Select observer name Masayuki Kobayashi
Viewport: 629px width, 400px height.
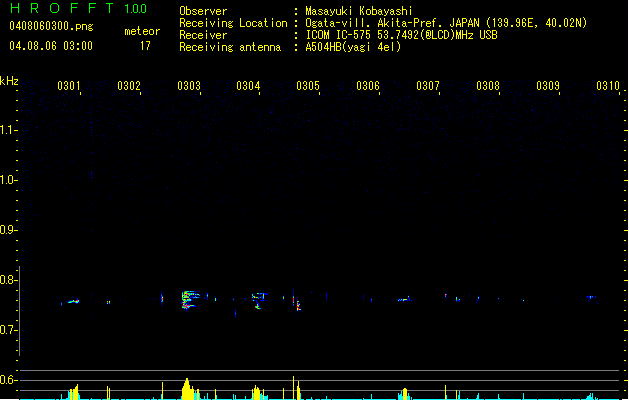coord(359,11)
